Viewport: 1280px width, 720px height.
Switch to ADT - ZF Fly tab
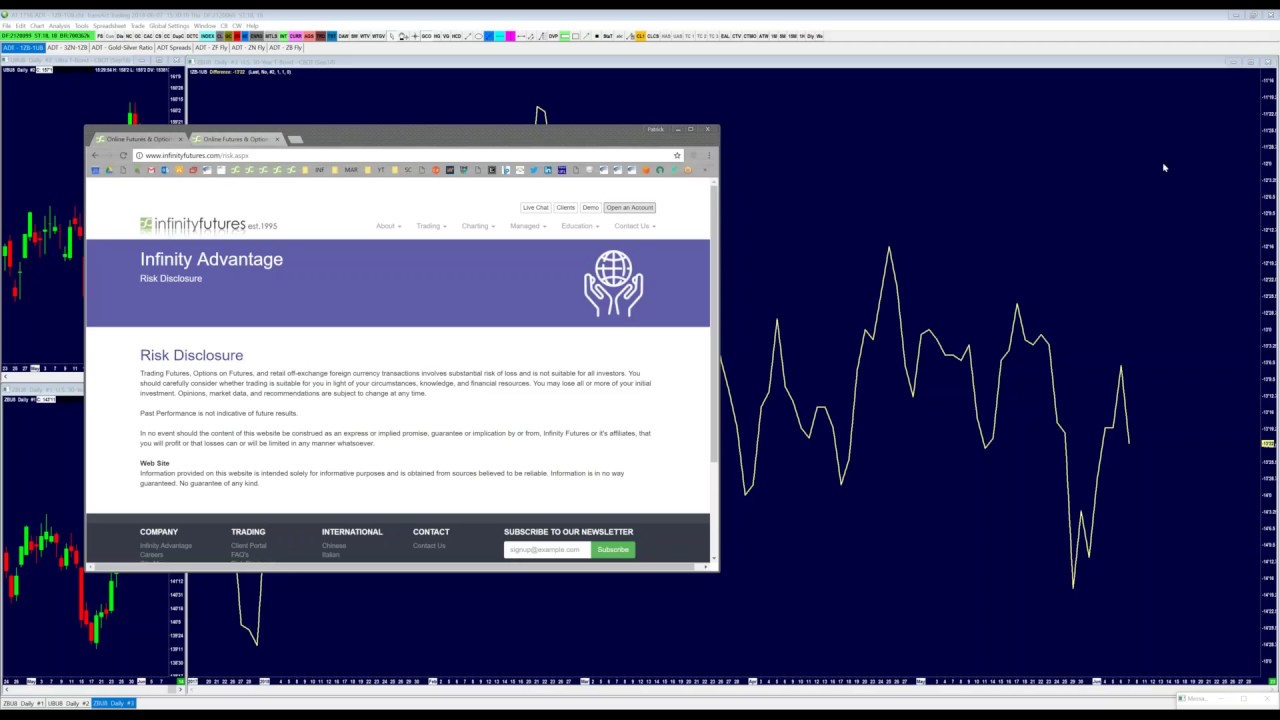pos(211,48)
